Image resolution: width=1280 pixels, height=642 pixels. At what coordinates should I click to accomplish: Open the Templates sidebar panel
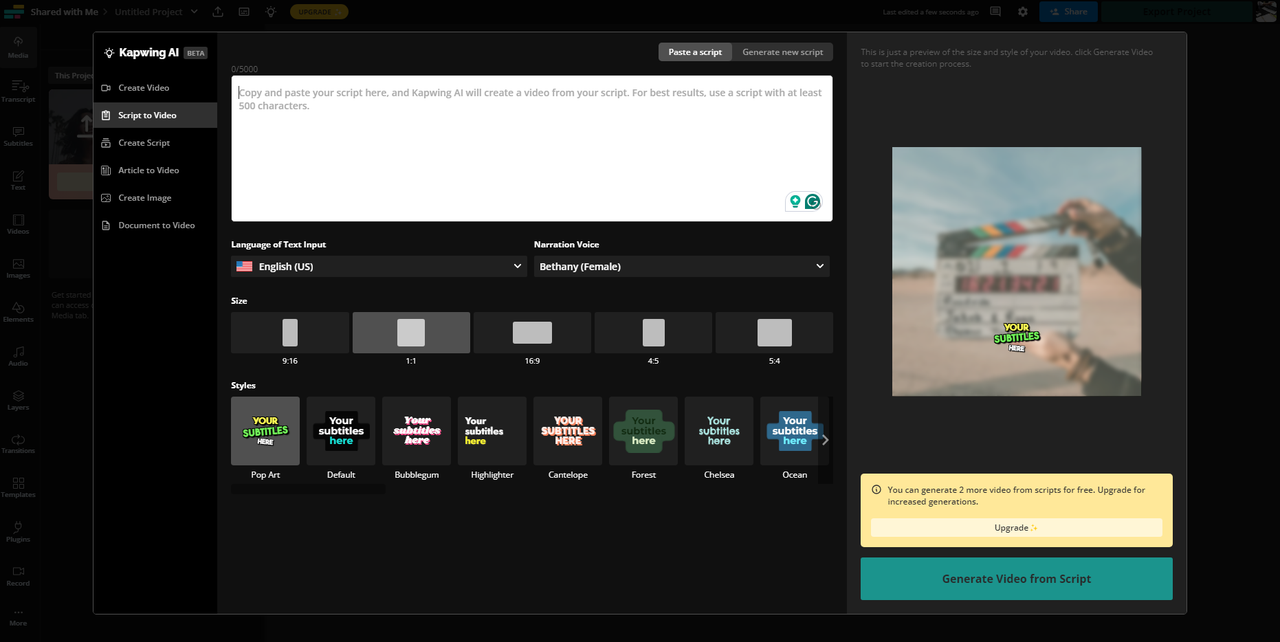[18, 487]
